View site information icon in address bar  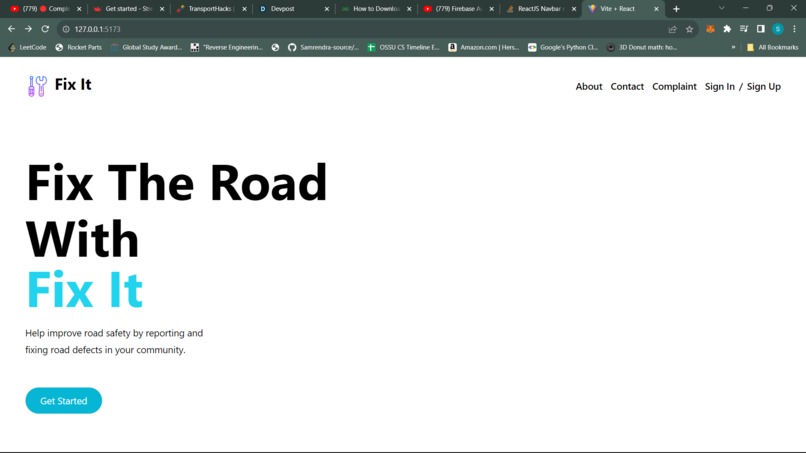(x=66, y=29)
